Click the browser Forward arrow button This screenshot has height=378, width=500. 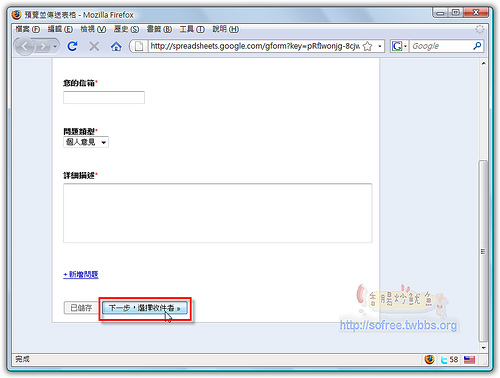43,46
